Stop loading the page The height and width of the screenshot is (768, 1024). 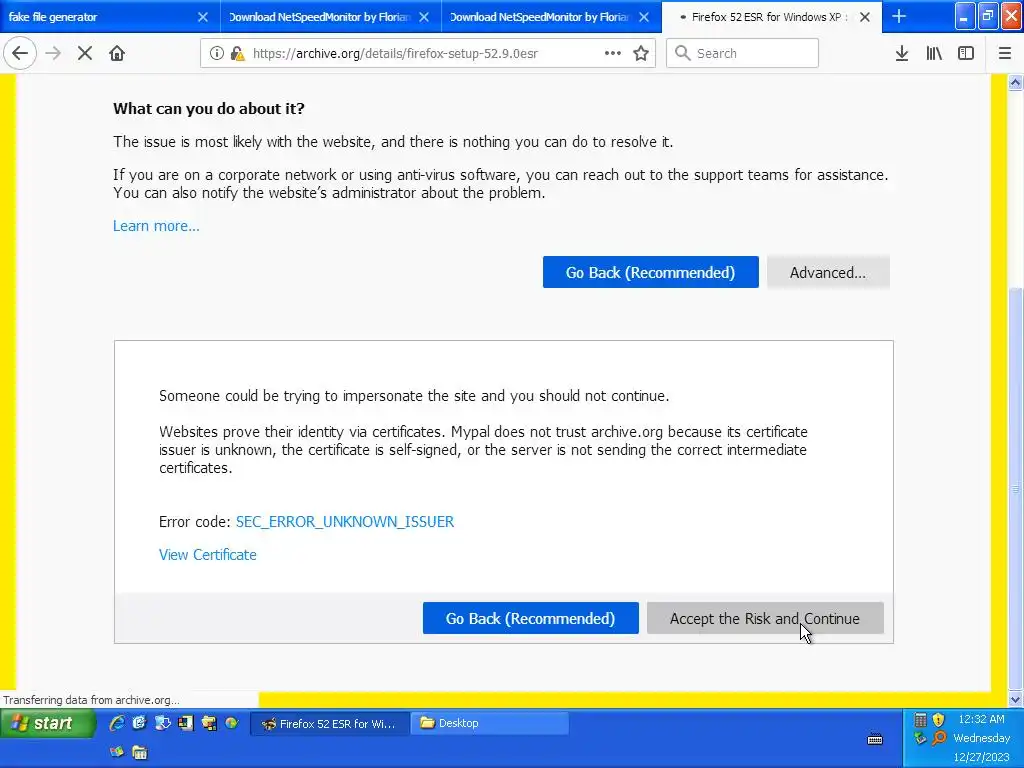(x=85, y=54)
